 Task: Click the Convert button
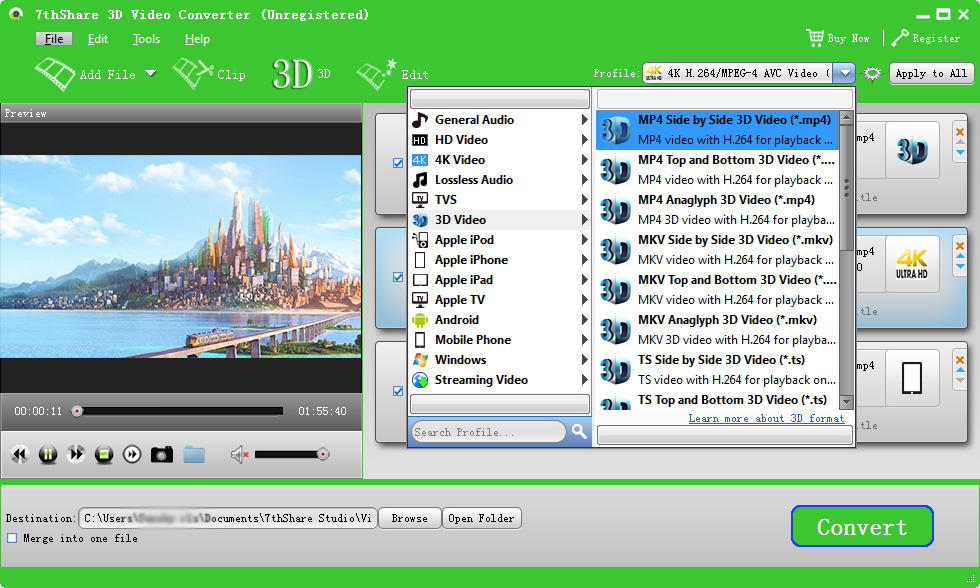click(x=862, y=526)
